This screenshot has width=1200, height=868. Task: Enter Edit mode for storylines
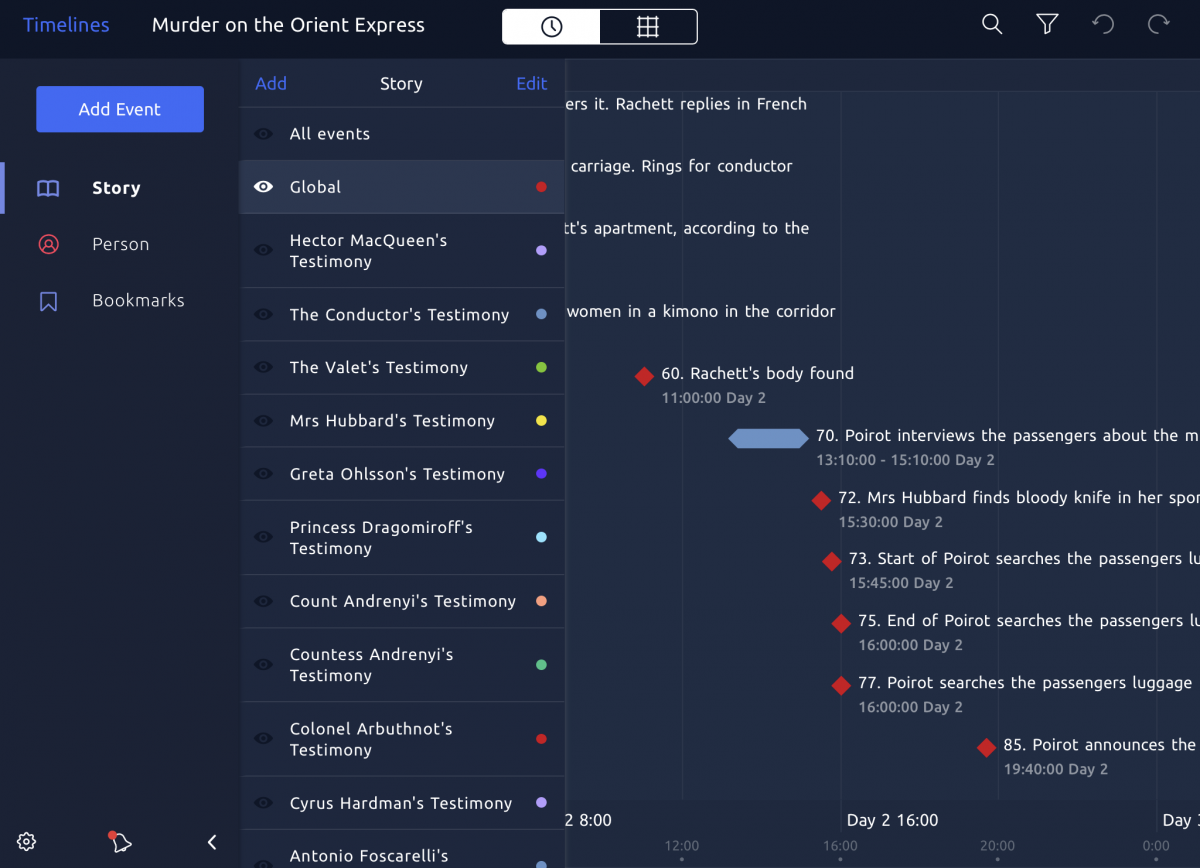point(531,83)
